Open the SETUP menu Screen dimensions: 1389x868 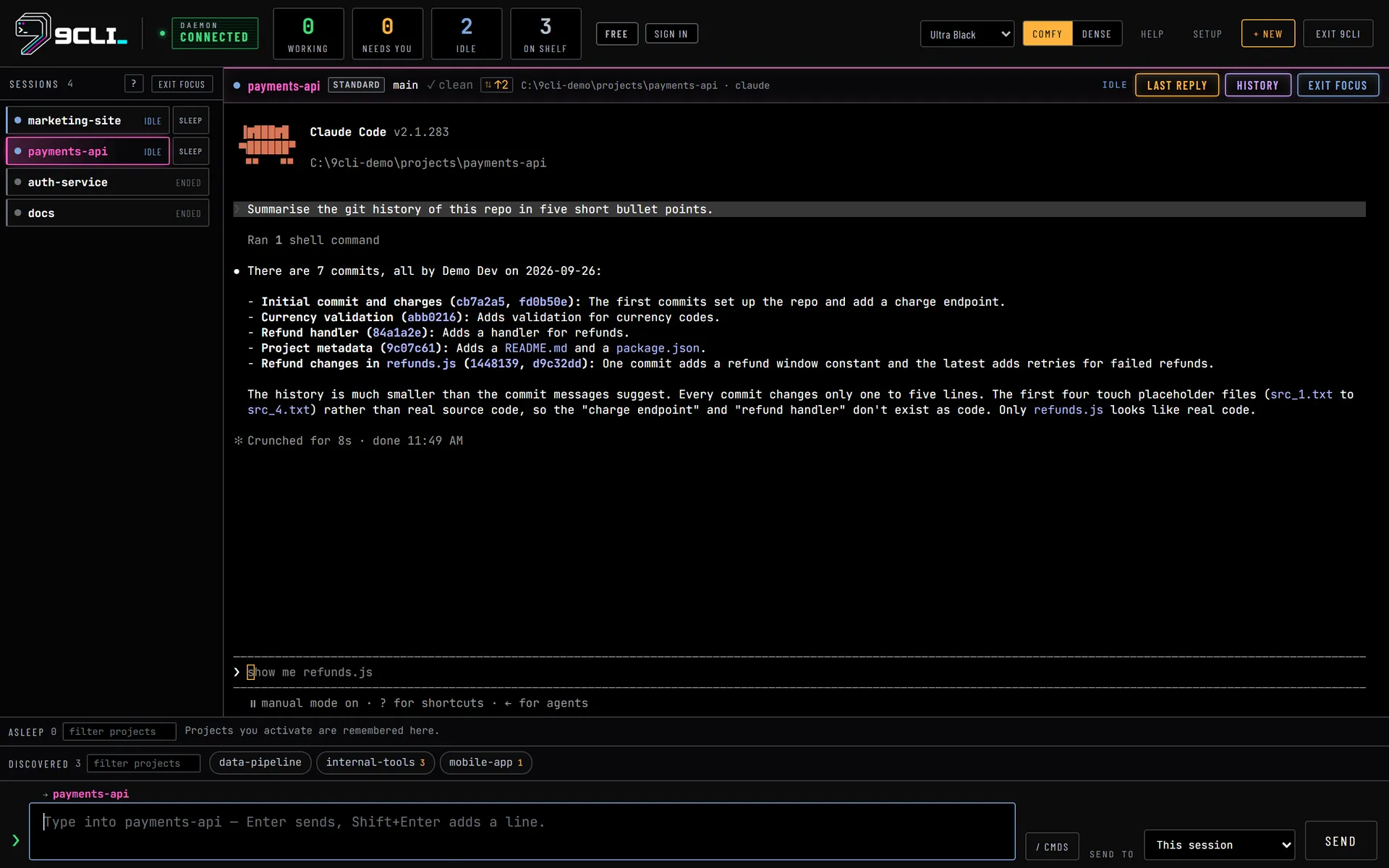[1207, 34]
